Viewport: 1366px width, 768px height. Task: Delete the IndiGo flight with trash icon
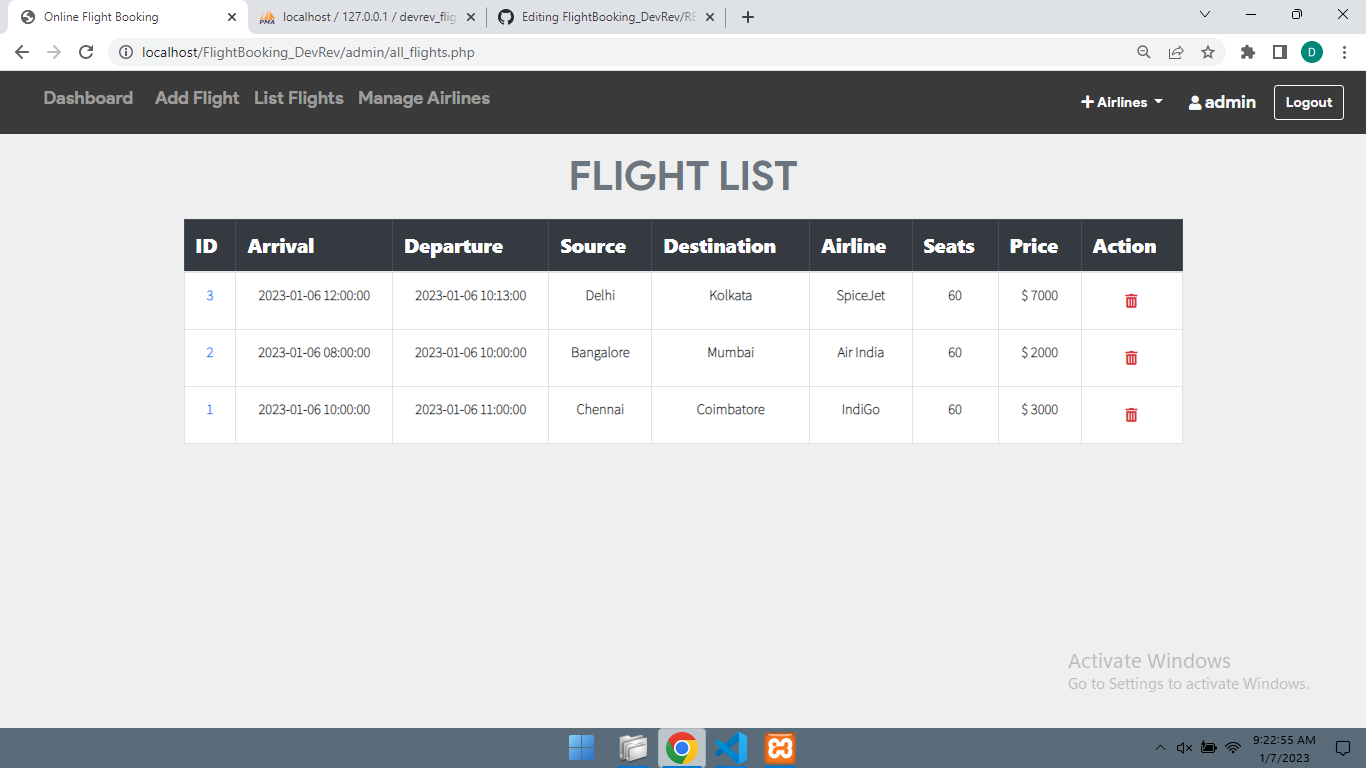pos(1131,414)
